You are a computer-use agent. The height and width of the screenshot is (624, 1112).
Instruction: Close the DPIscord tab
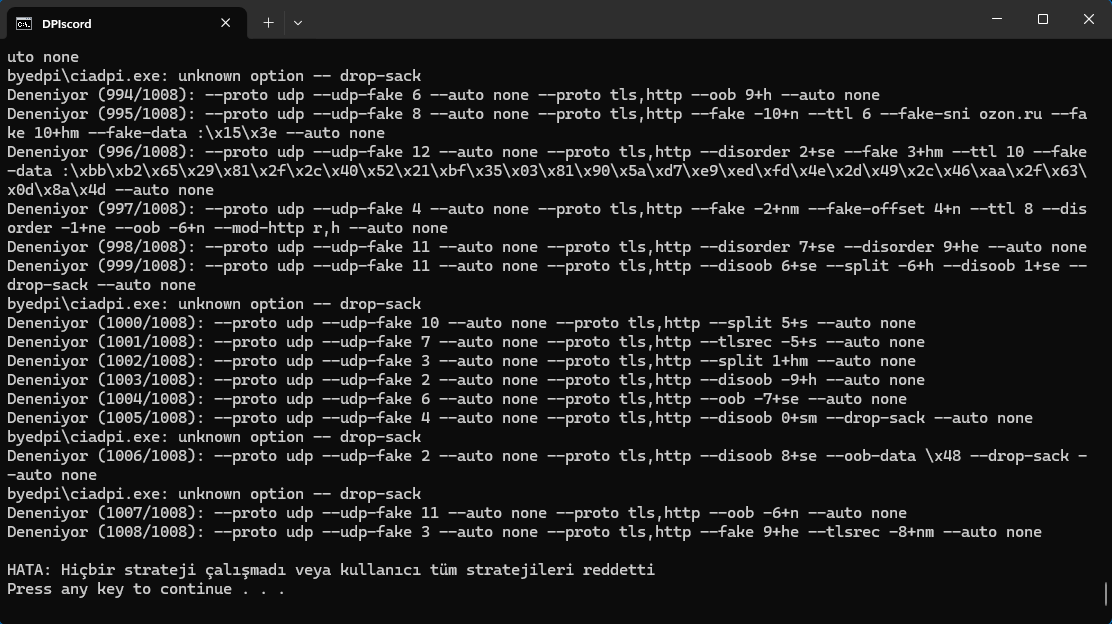coord(226,23)
